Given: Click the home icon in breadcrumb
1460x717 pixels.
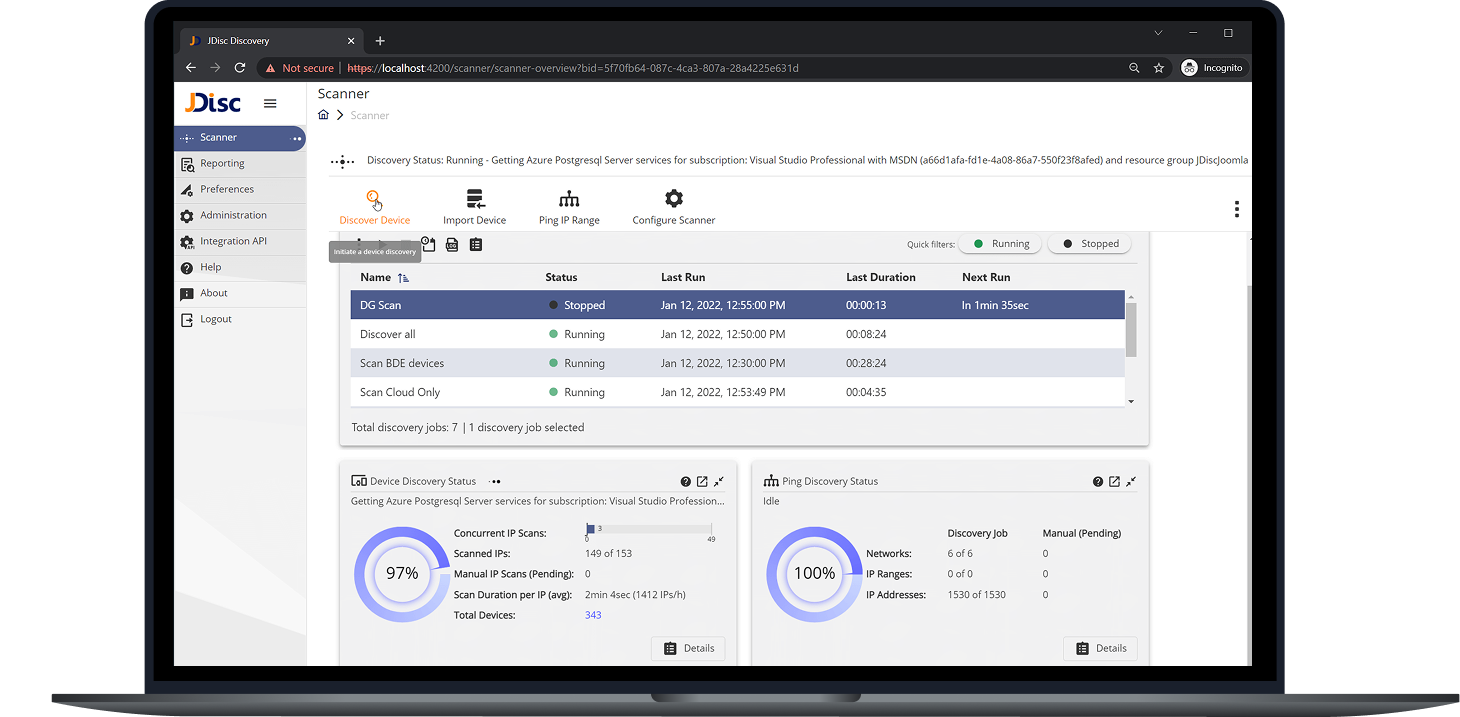Looking at the screenshot, I should pos(323,115).
